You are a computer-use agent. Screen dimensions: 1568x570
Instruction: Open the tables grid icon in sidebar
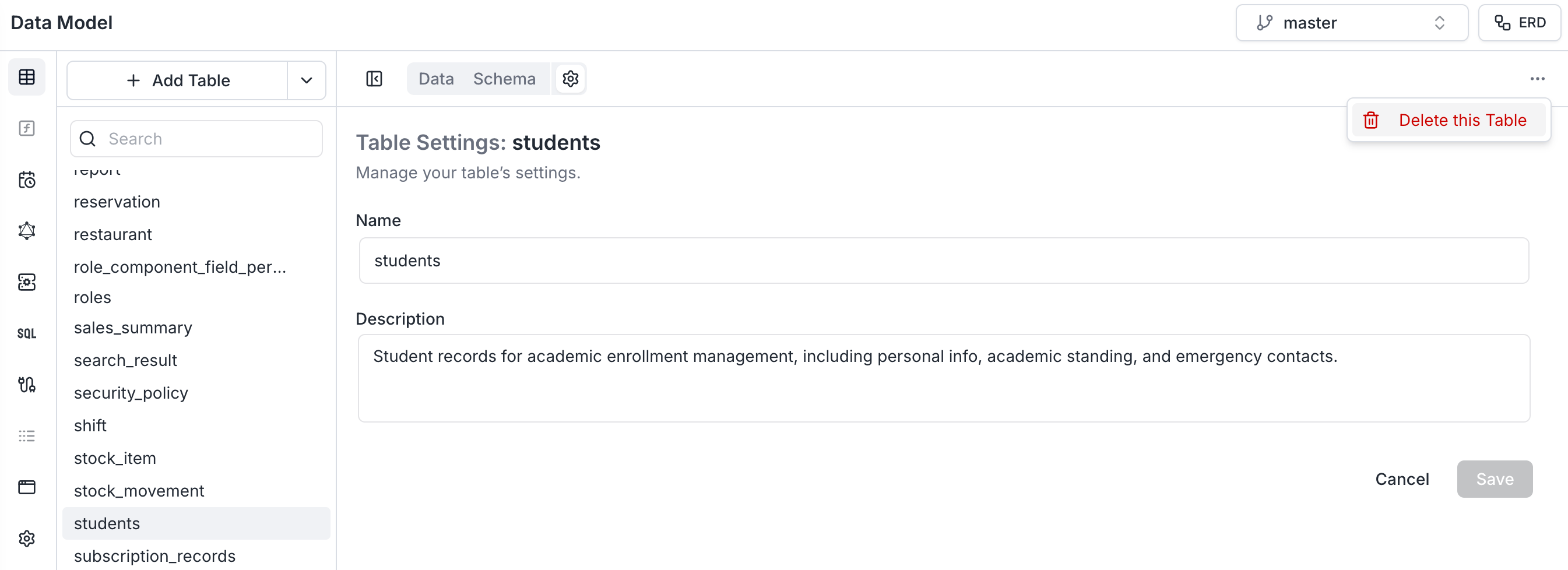(x=27, y=78)
